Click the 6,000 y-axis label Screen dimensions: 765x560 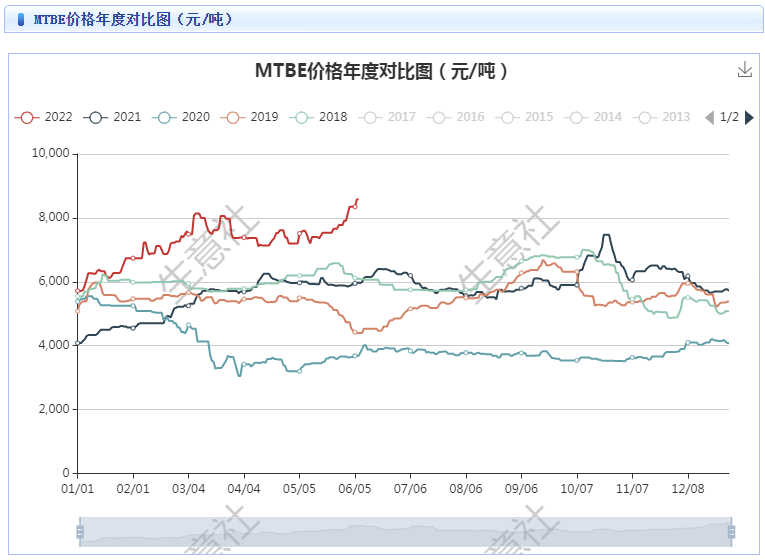(x=54, y=281)
